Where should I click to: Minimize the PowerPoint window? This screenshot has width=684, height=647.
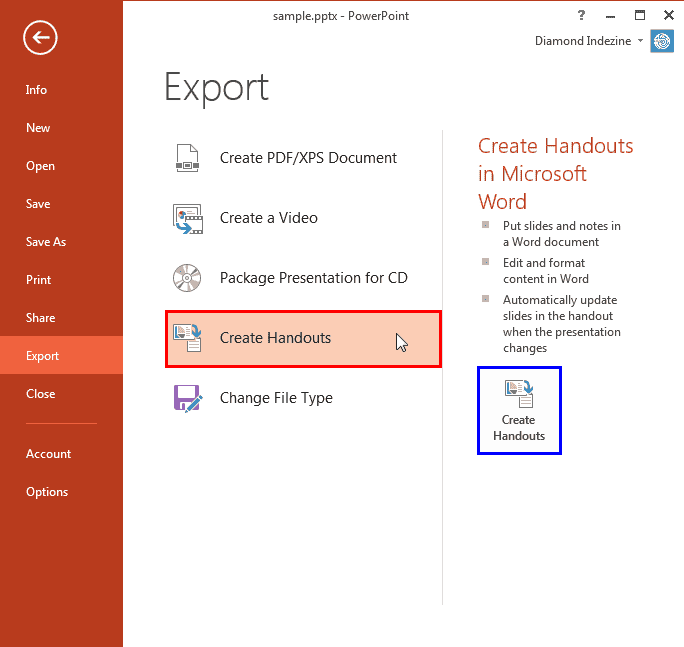click(x=610, y=17)
